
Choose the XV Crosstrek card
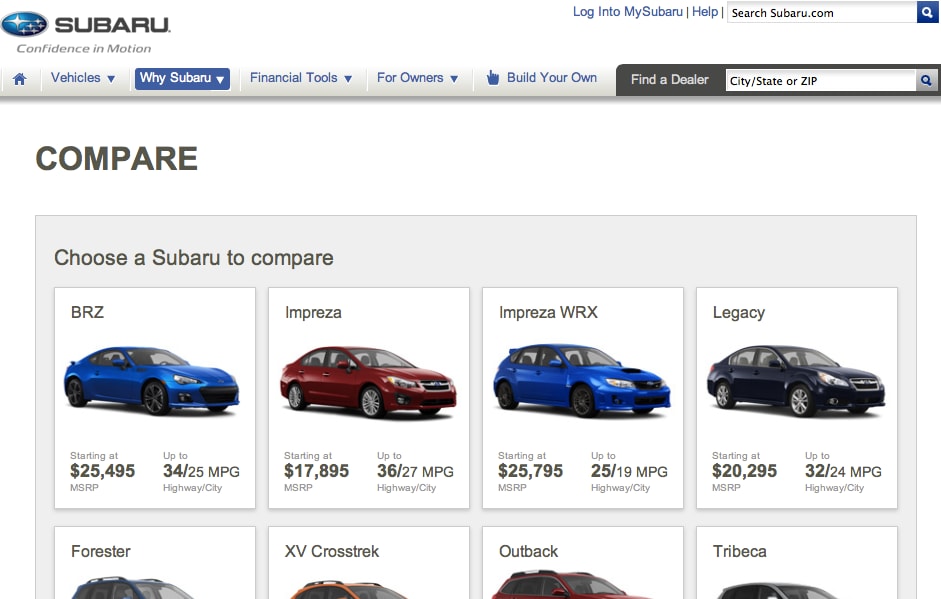[x=369, y=563]
